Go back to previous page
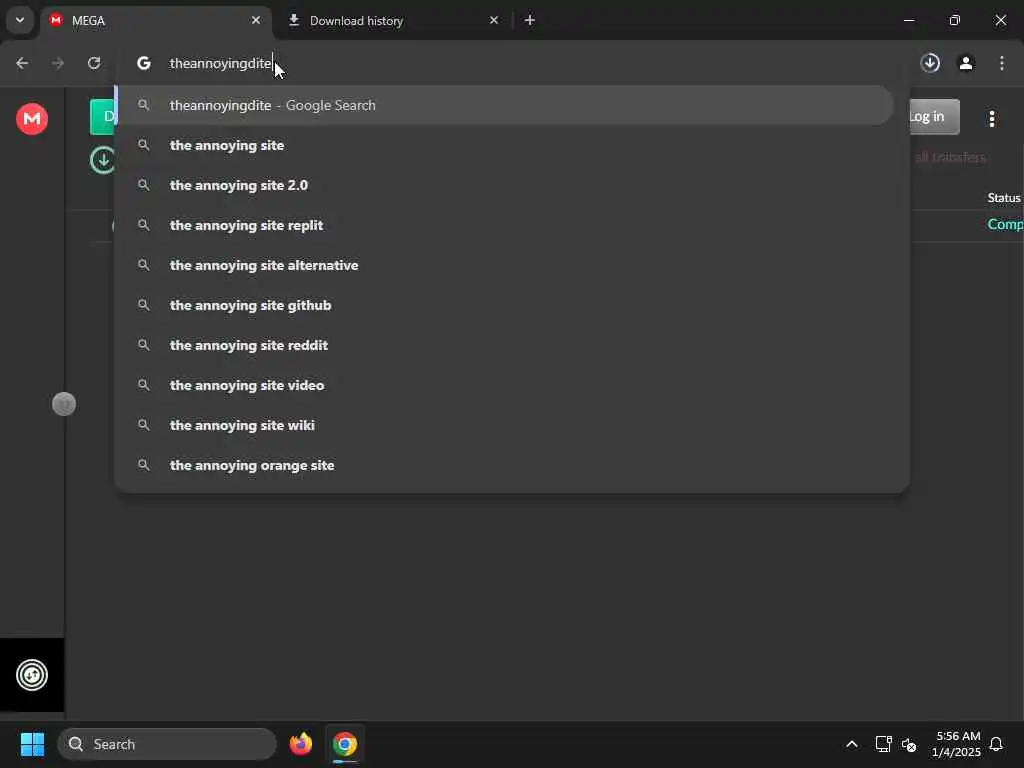Screen dimensions: 1024x768 click(22, 63)
